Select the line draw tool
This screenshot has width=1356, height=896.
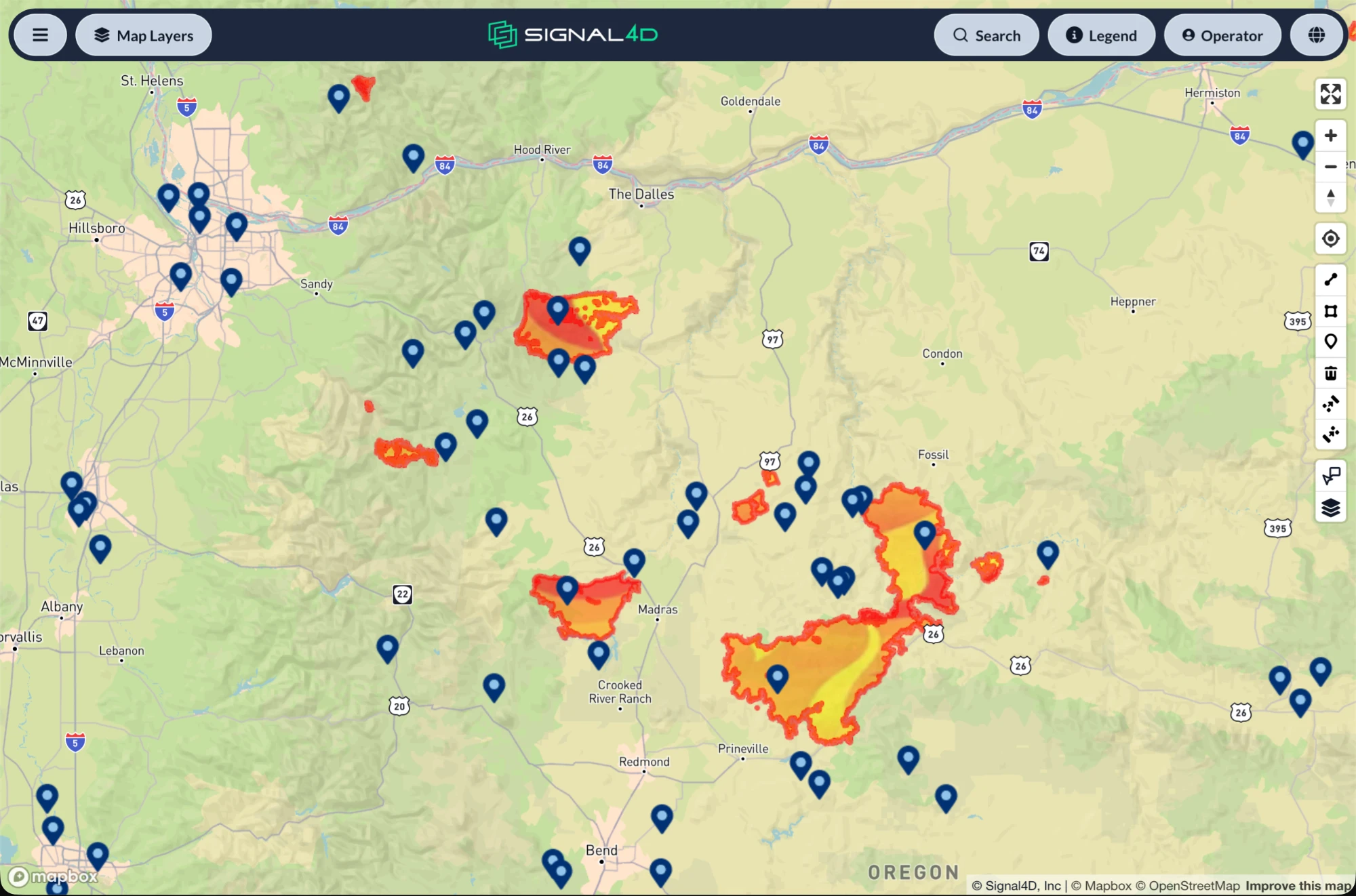click(x=1330, y=280)
